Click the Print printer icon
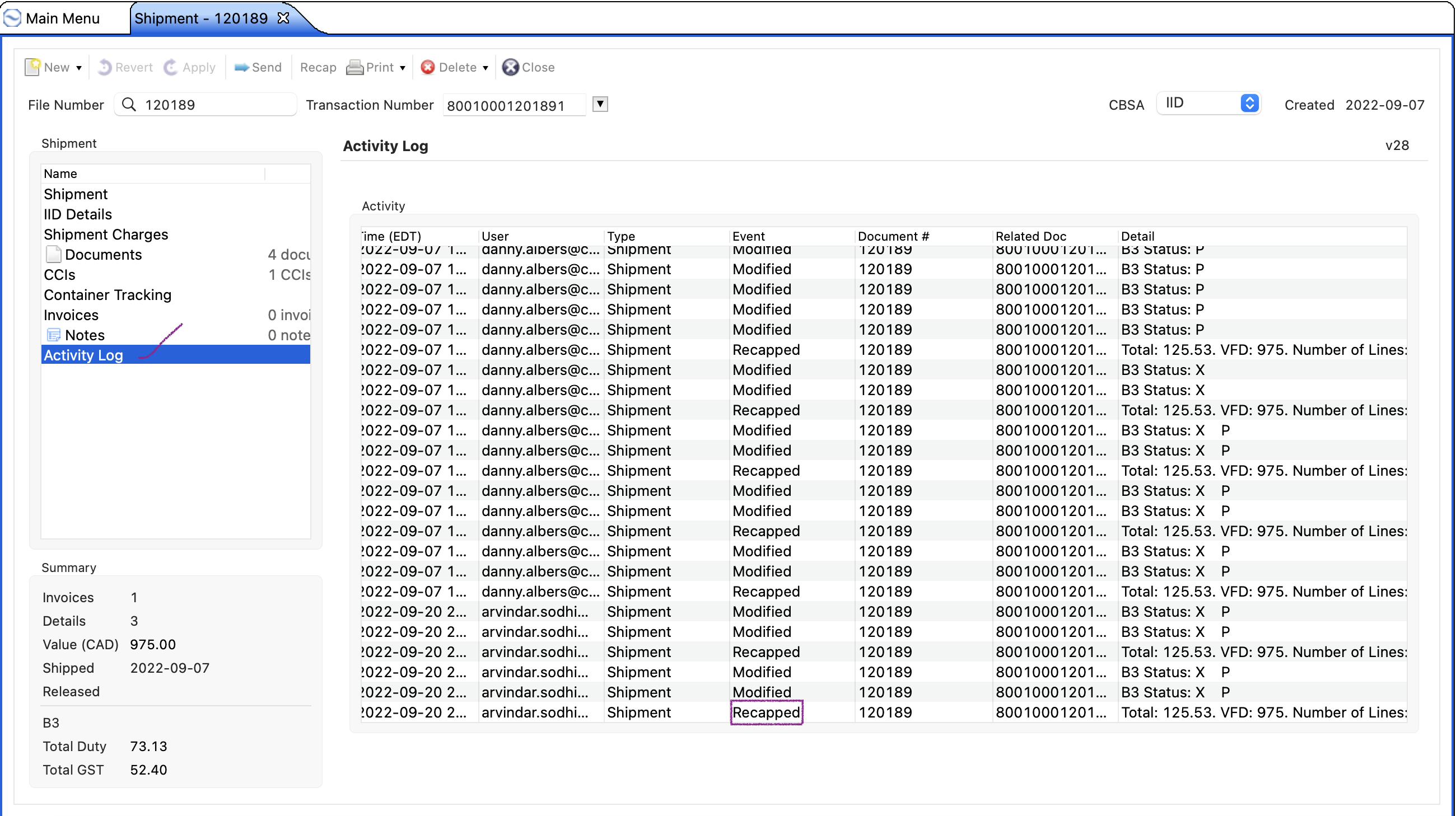1456x816 pixels. coord(354,67)
